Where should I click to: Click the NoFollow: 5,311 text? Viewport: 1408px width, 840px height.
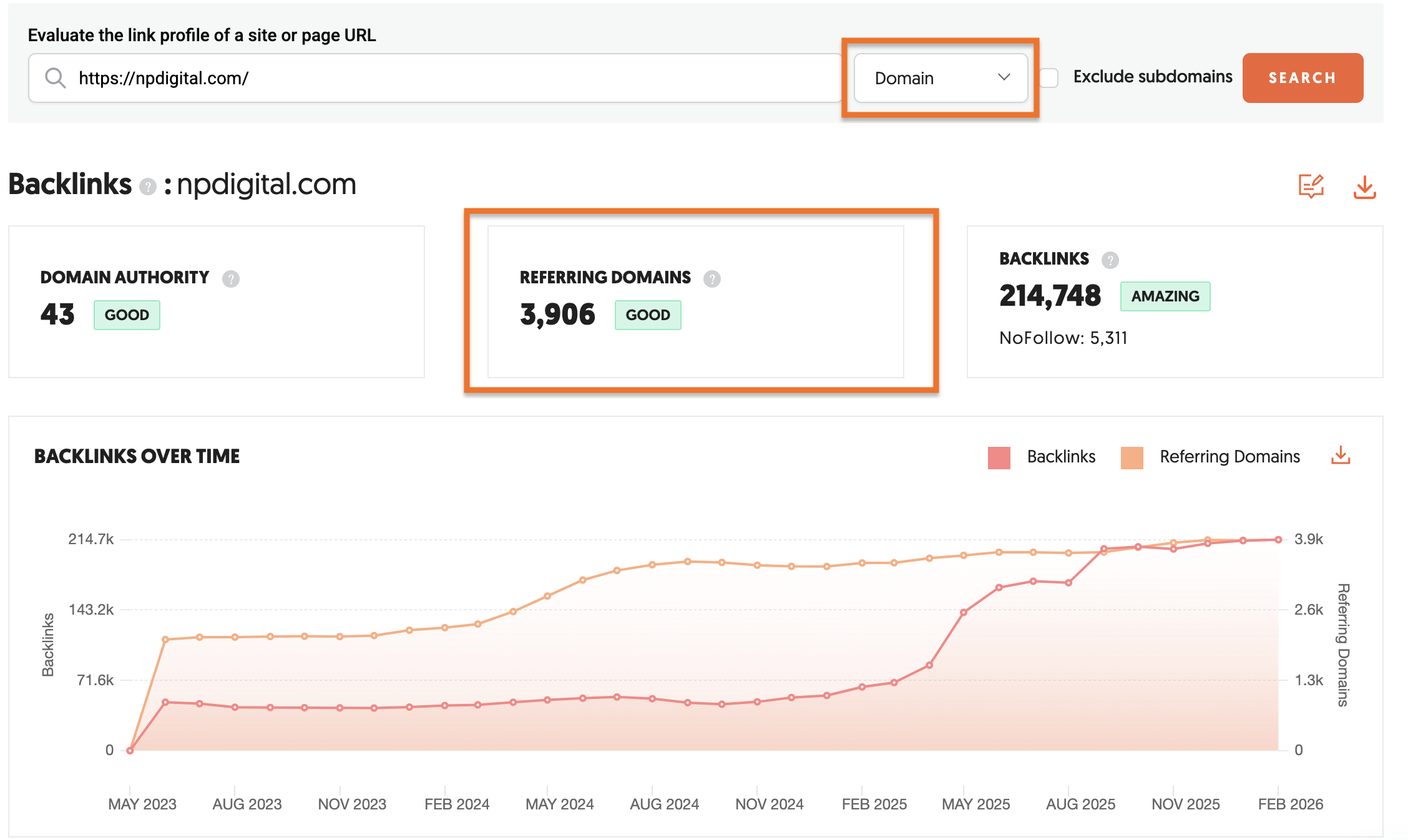[x=1063, y=338]
